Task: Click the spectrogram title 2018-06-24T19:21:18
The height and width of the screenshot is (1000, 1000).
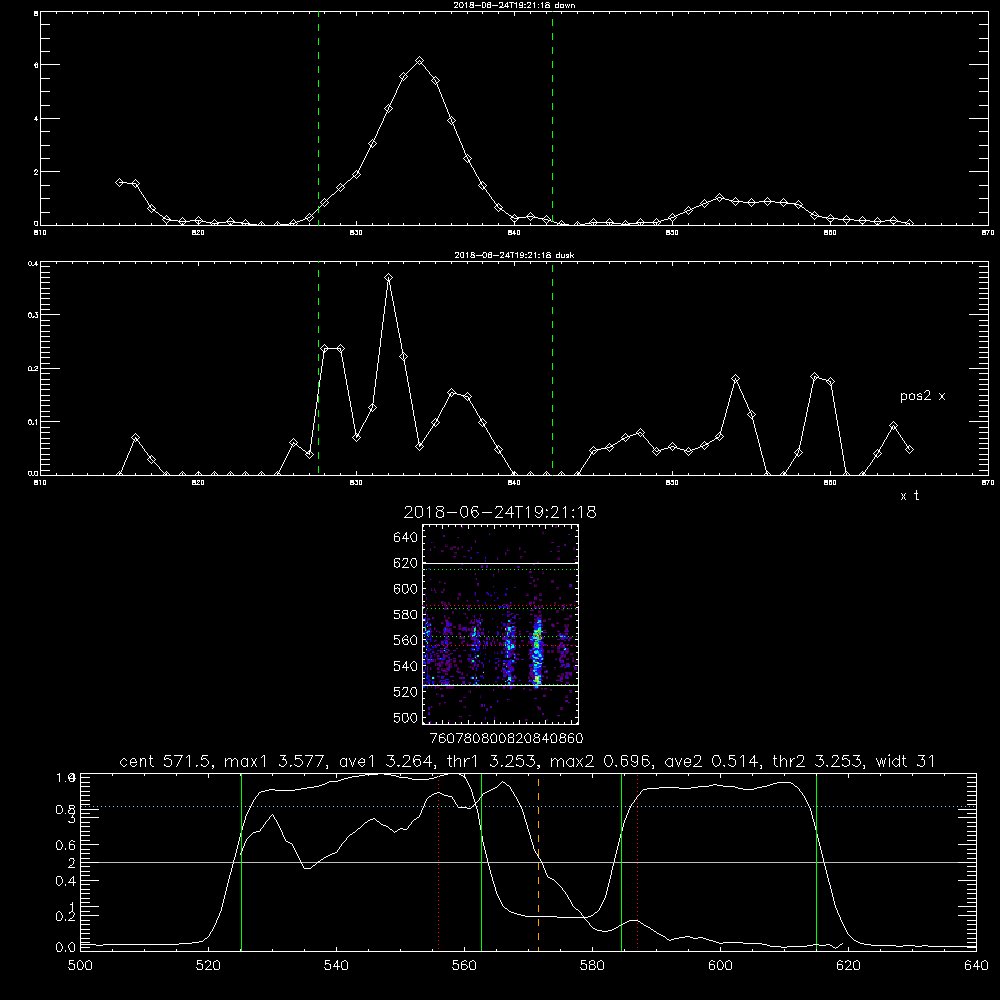Action: coord(500,512)
